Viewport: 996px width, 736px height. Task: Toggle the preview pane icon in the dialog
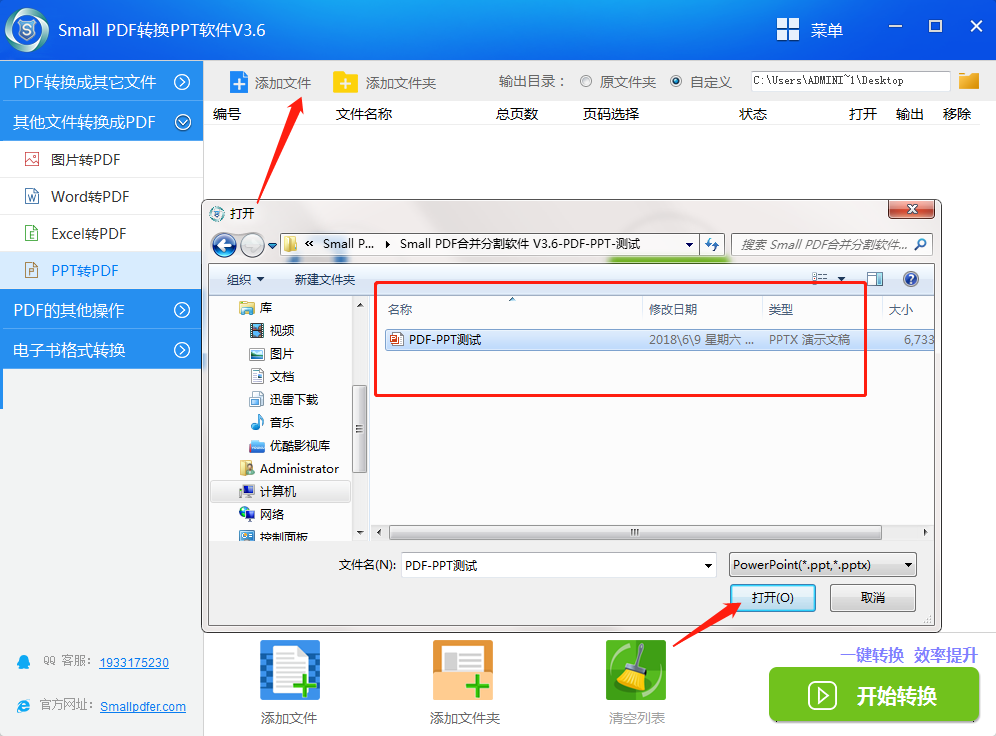875,279
